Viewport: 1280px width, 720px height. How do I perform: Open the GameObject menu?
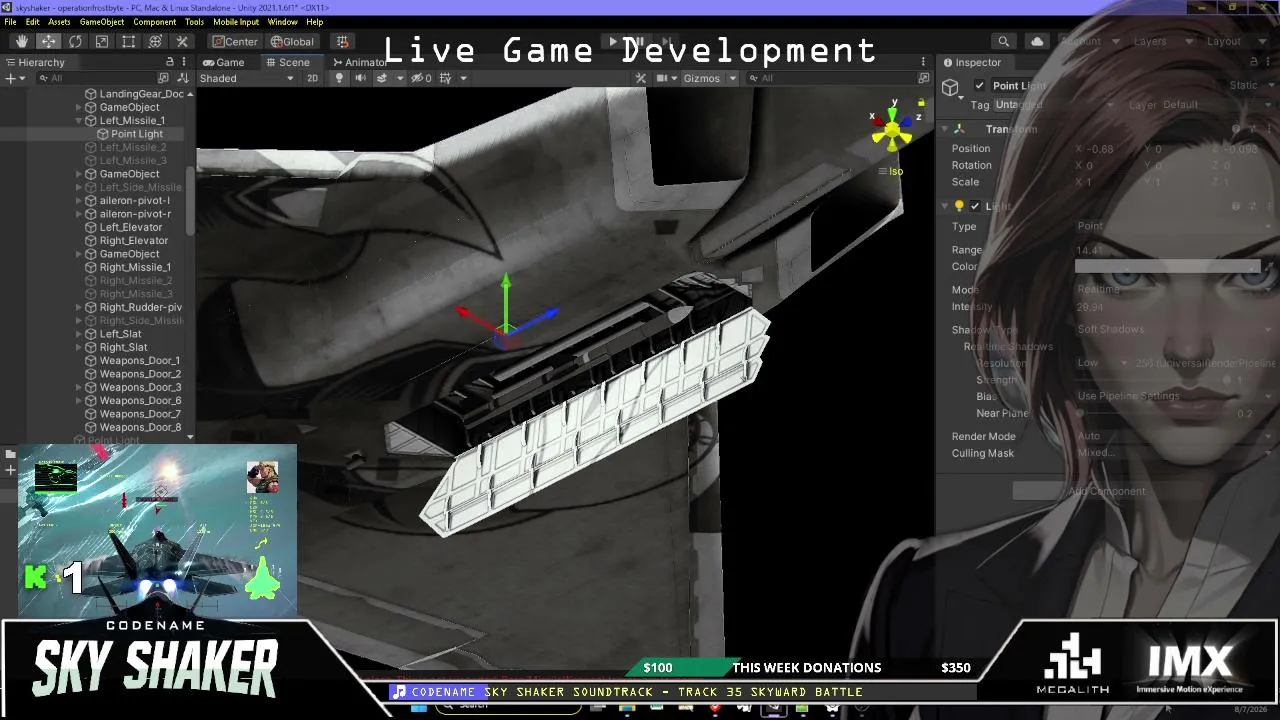[102, 22]
